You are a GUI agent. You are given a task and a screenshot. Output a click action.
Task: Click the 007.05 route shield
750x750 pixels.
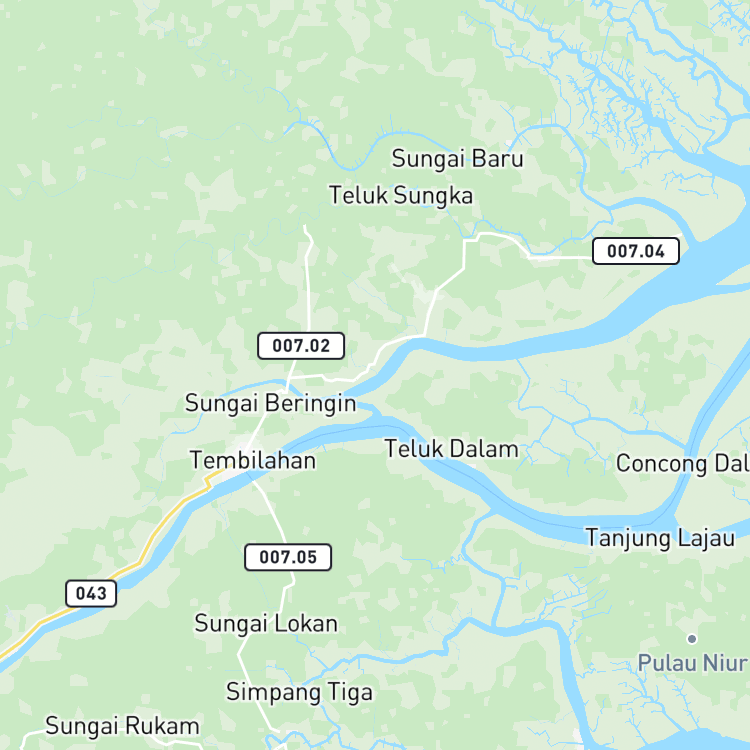coord(288,557)
